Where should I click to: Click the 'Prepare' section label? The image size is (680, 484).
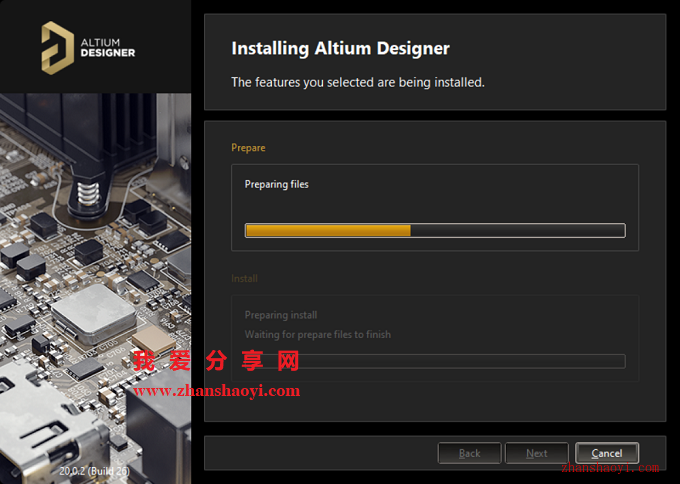click(x=248, y=148)
